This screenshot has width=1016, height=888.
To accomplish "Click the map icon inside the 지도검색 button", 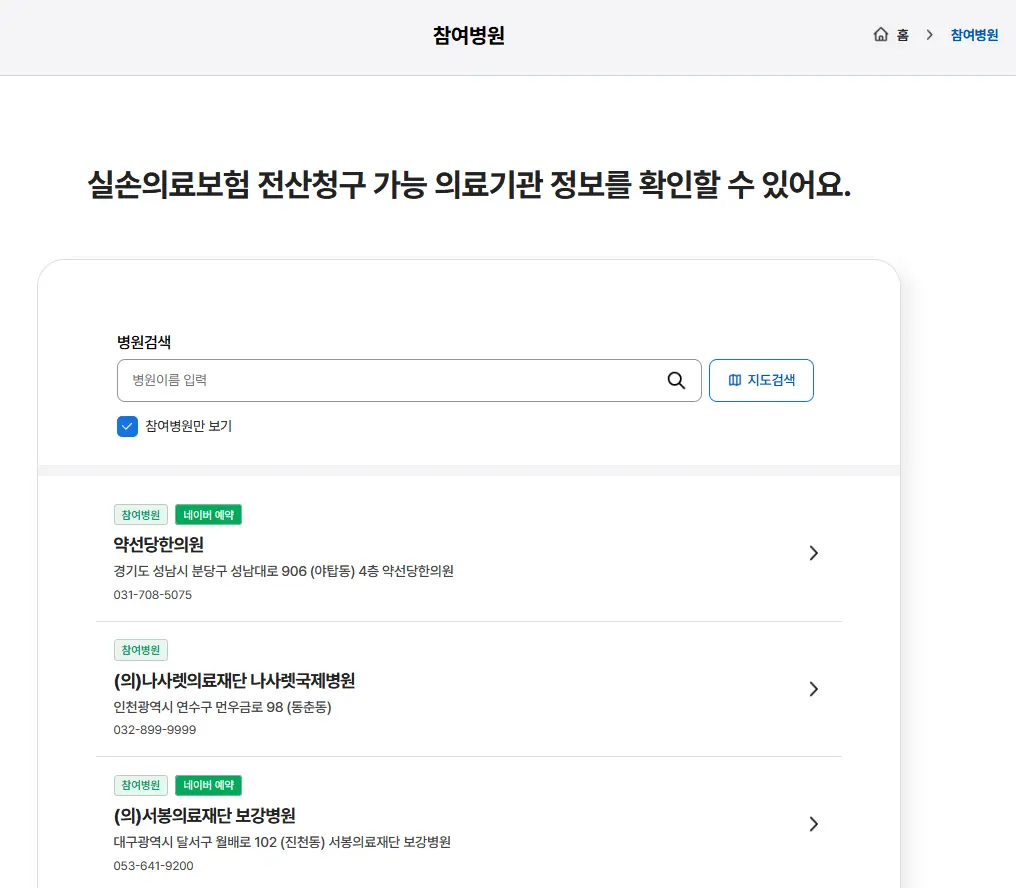I will (x=737, y=380).
